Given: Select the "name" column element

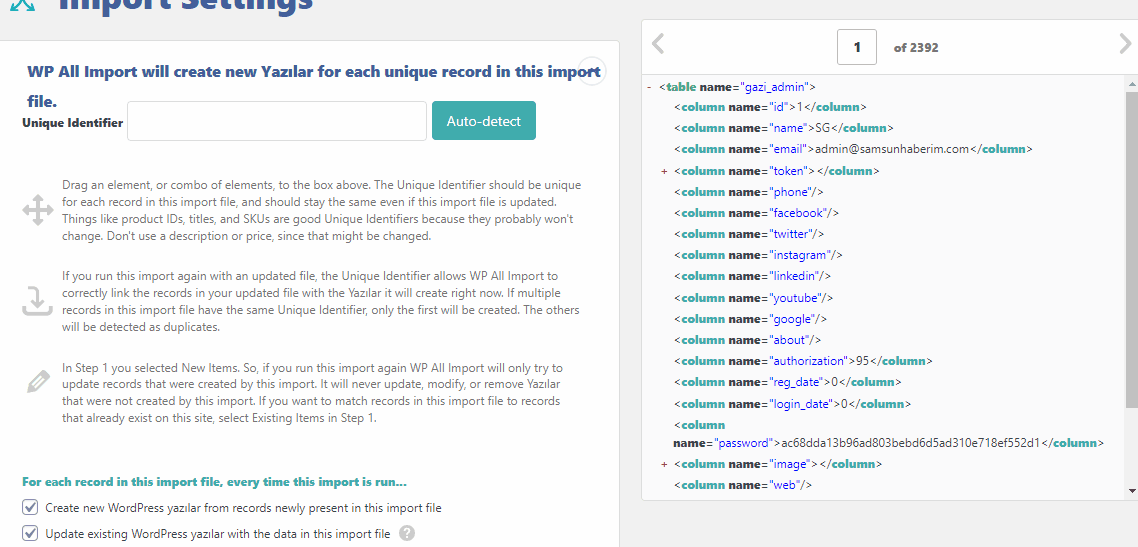Looking at the screenshot, I should [x=784, y=128].
